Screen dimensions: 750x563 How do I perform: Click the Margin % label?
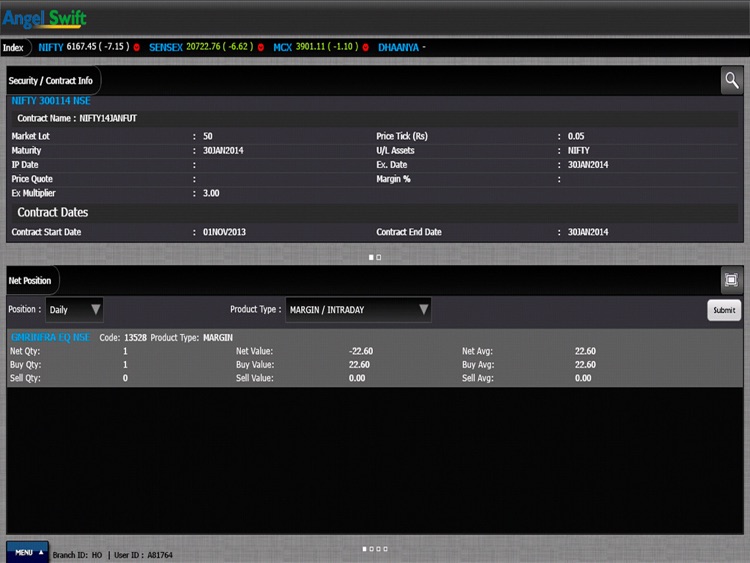click(x=393, y=179)
